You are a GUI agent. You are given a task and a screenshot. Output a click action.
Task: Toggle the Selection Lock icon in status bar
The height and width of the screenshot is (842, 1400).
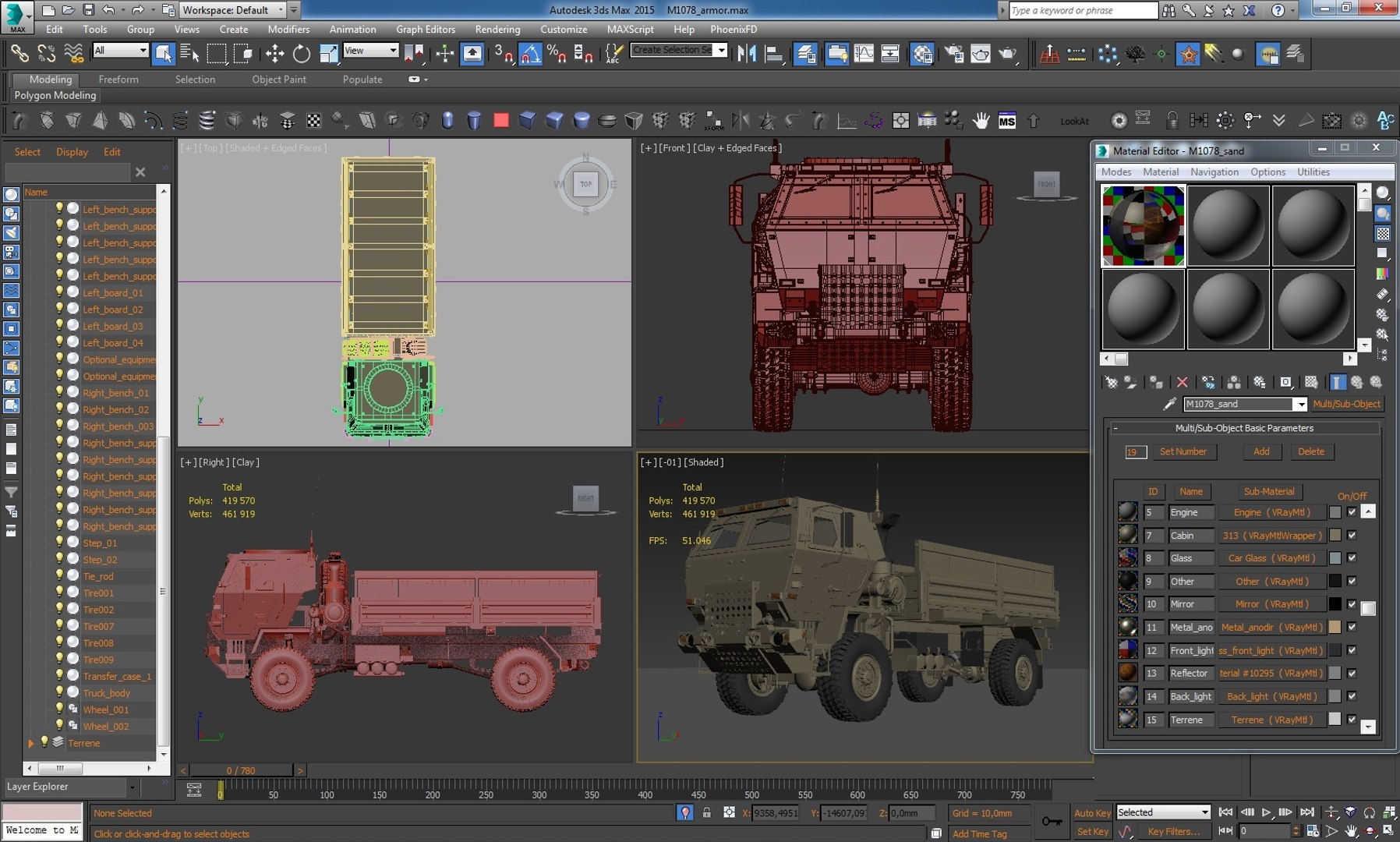click(706, 812)
